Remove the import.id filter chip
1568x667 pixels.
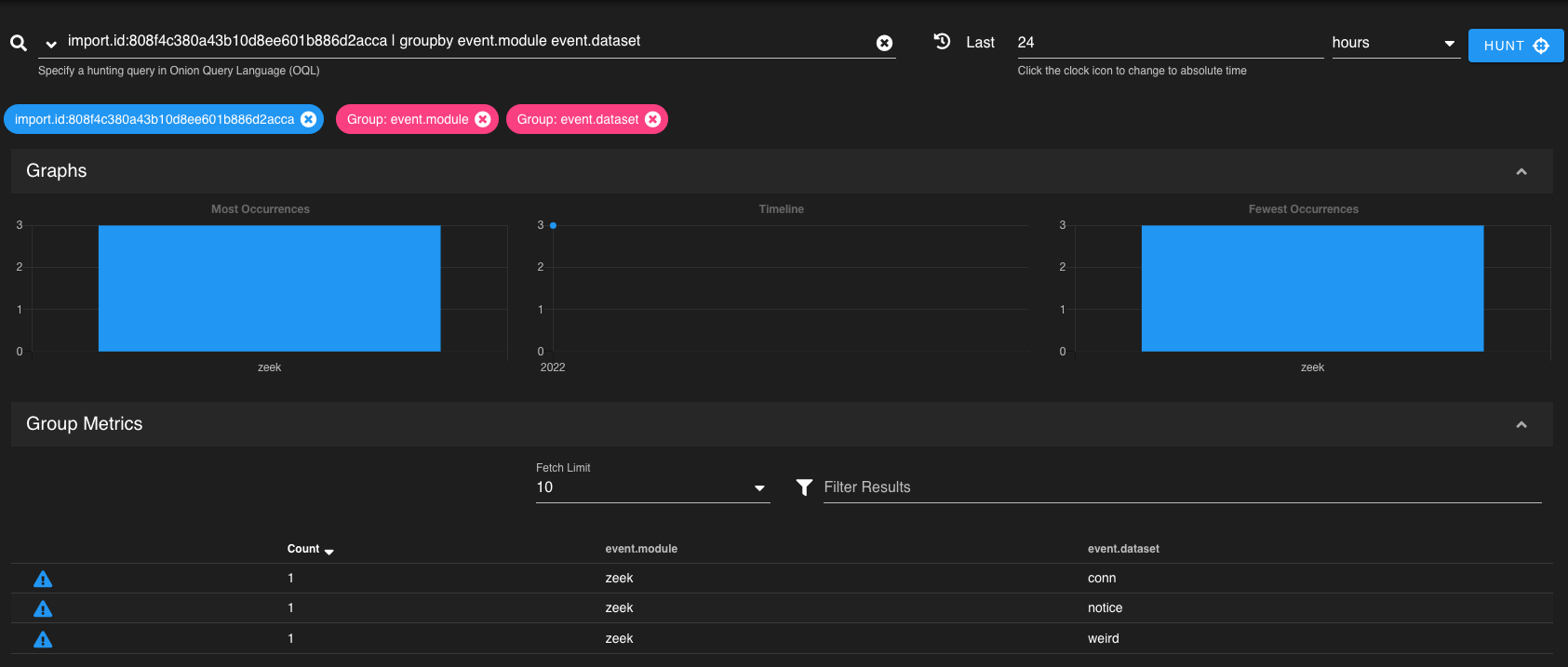(x=309, y=119)
